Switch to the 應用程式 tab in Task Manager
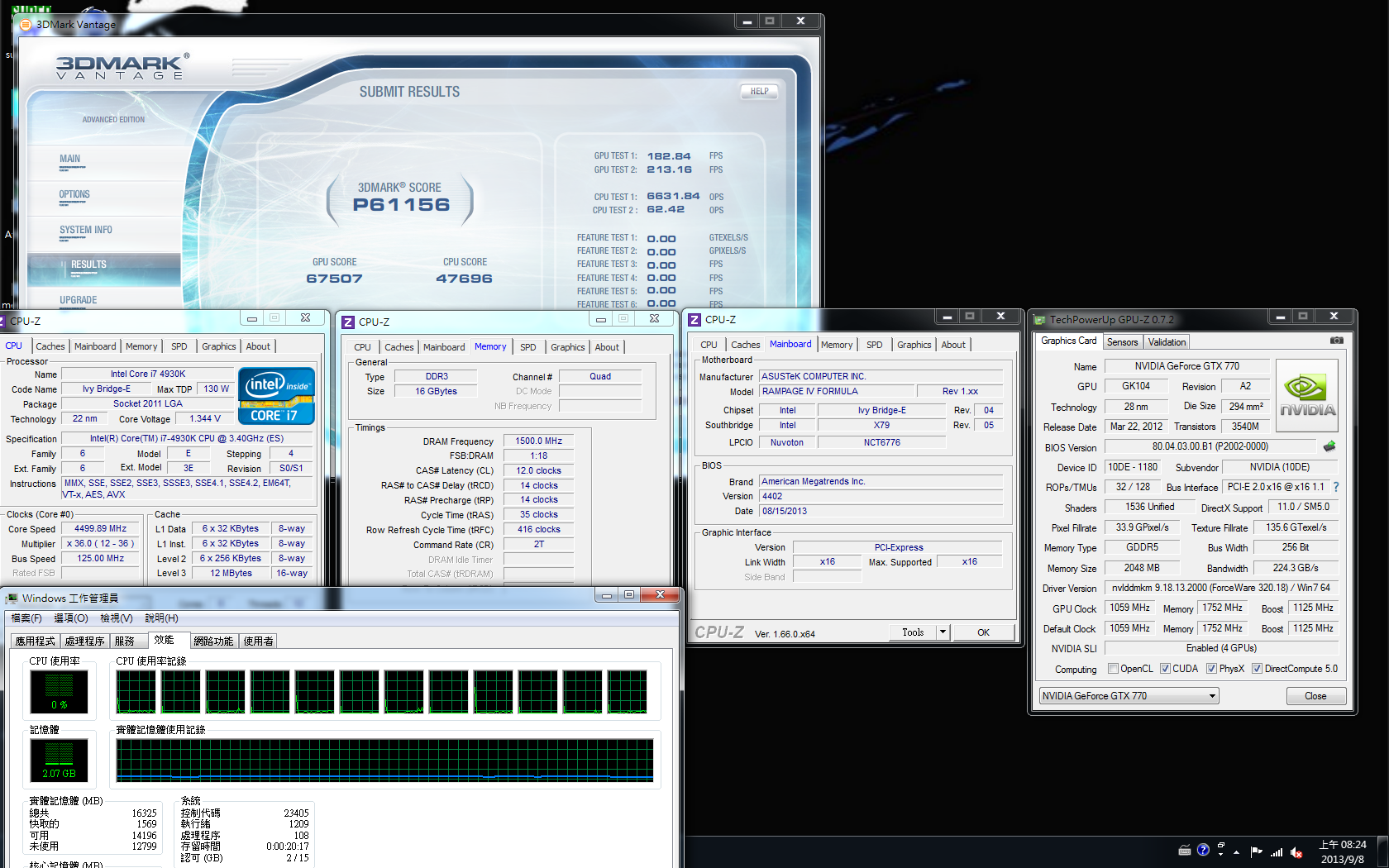The width and height of the screenshot is (1389, 868). 35,641
